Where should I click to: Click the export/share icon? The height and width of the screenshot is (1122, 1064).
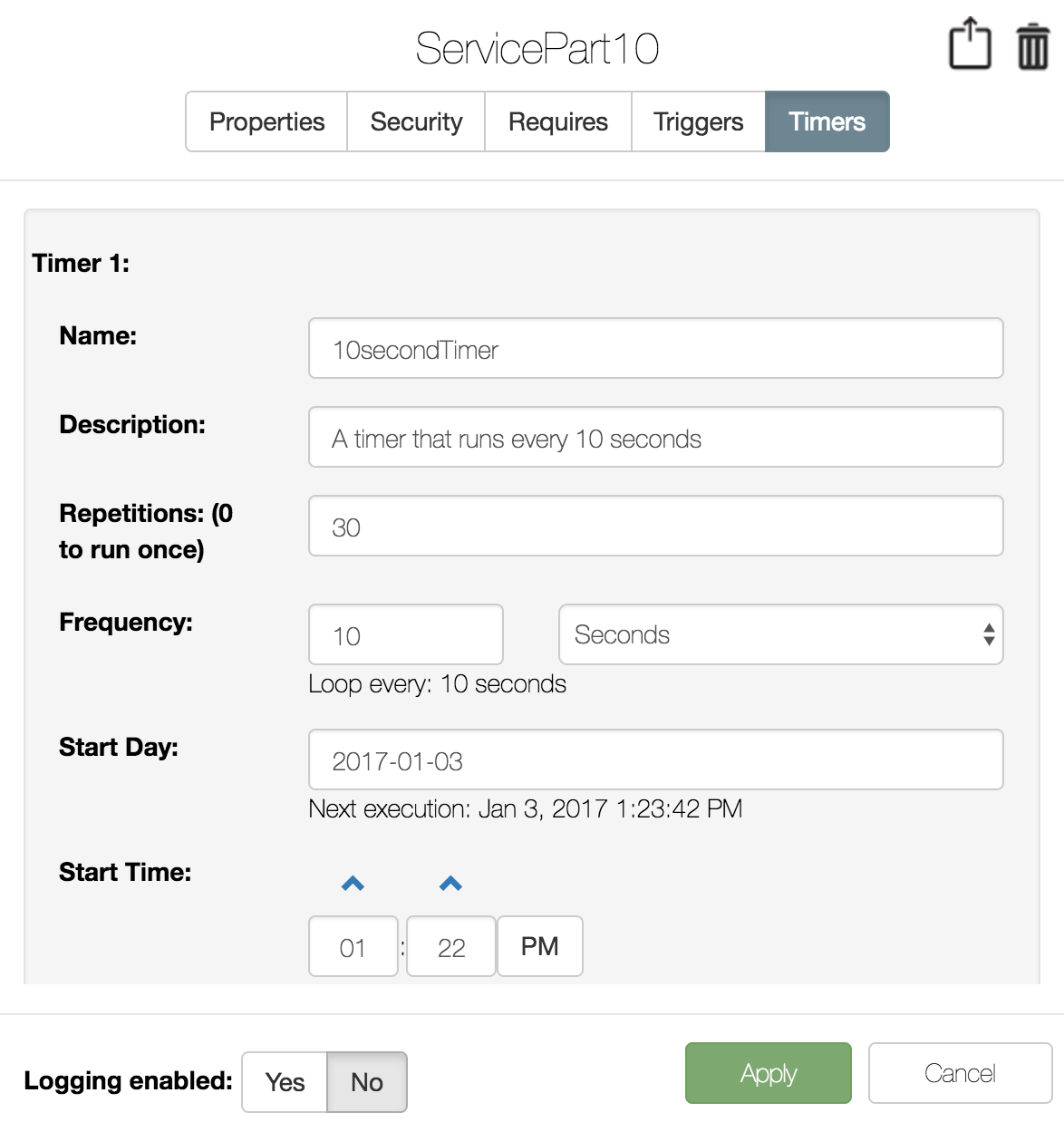[970, 43]
